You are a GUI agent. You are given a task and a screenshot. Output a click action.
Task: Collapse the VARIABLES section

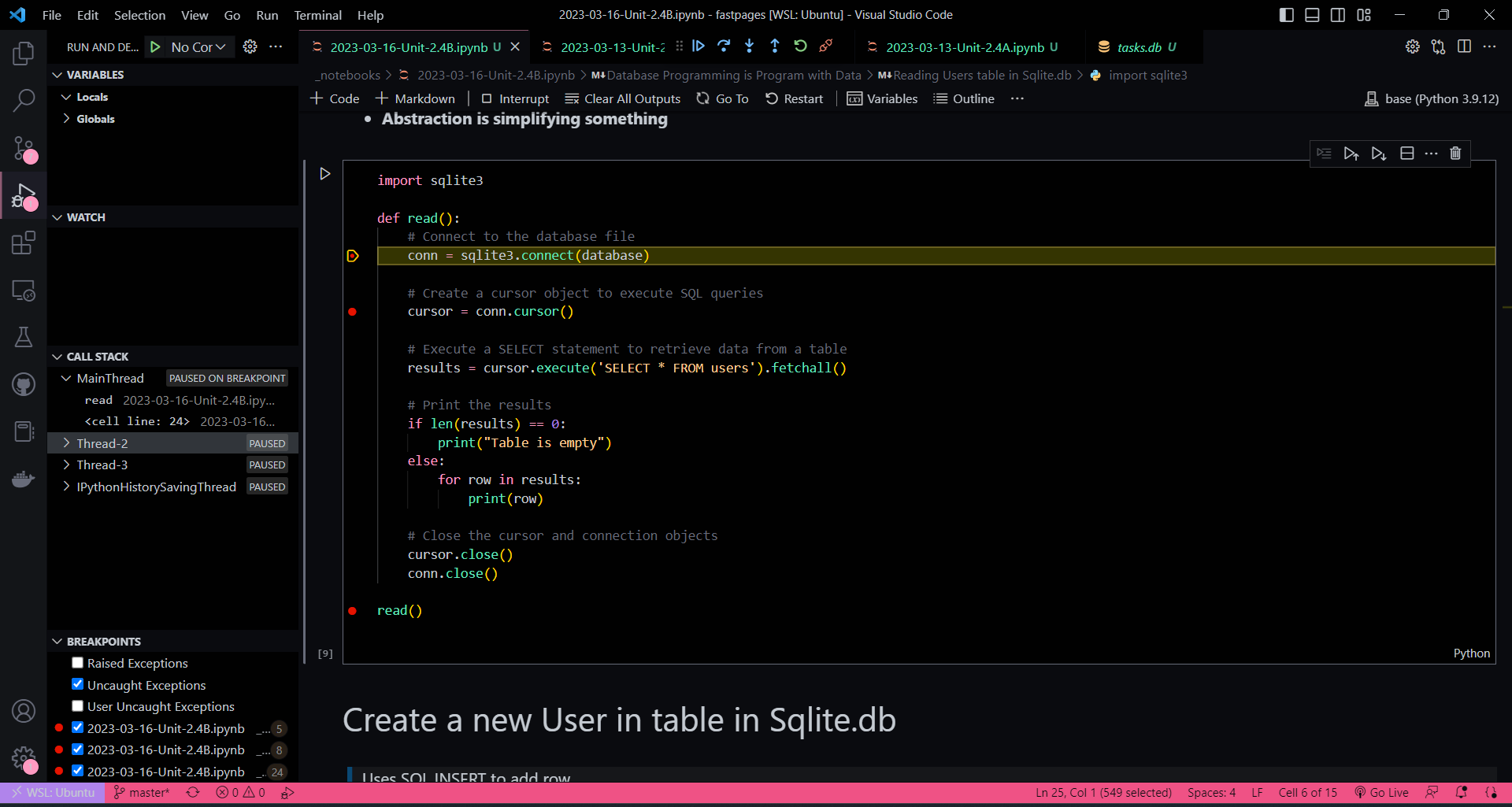point(57,75)
